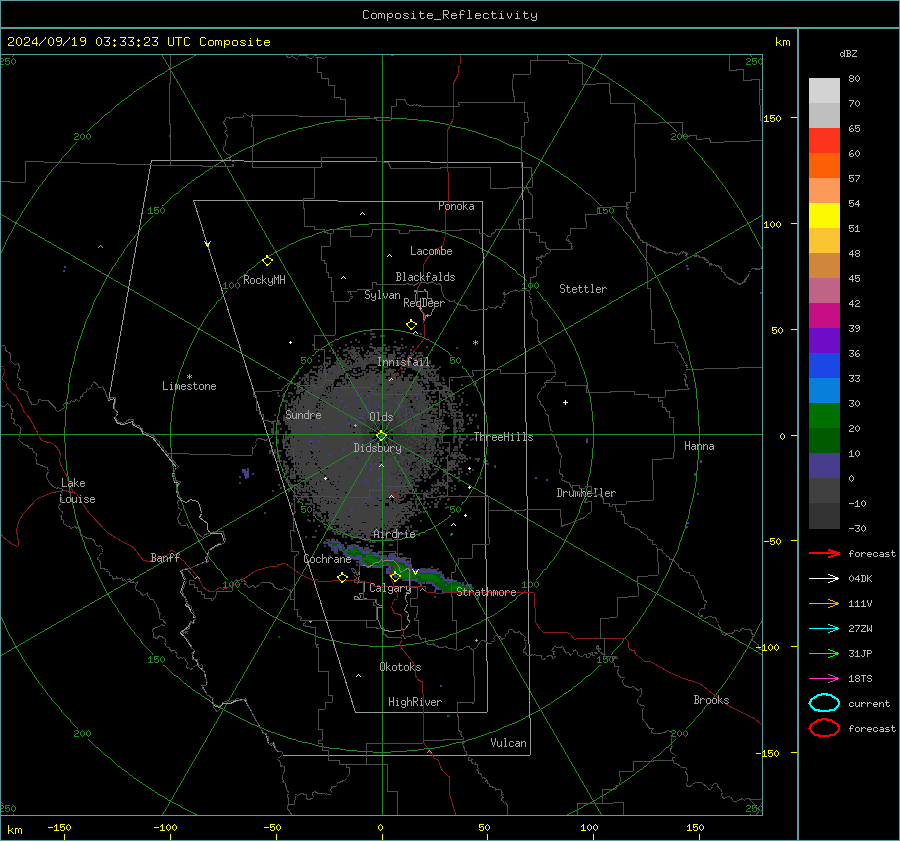Click the Brooks city label

pyautogui.click(x=711, y=700)
